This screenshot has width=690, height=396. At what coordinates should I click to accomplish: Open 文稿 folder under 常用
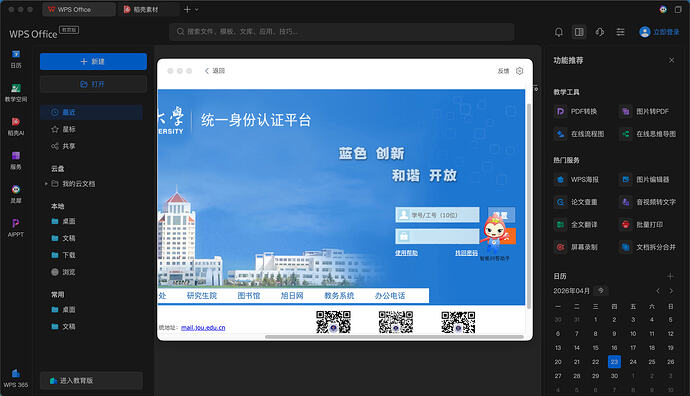(63, 326)
